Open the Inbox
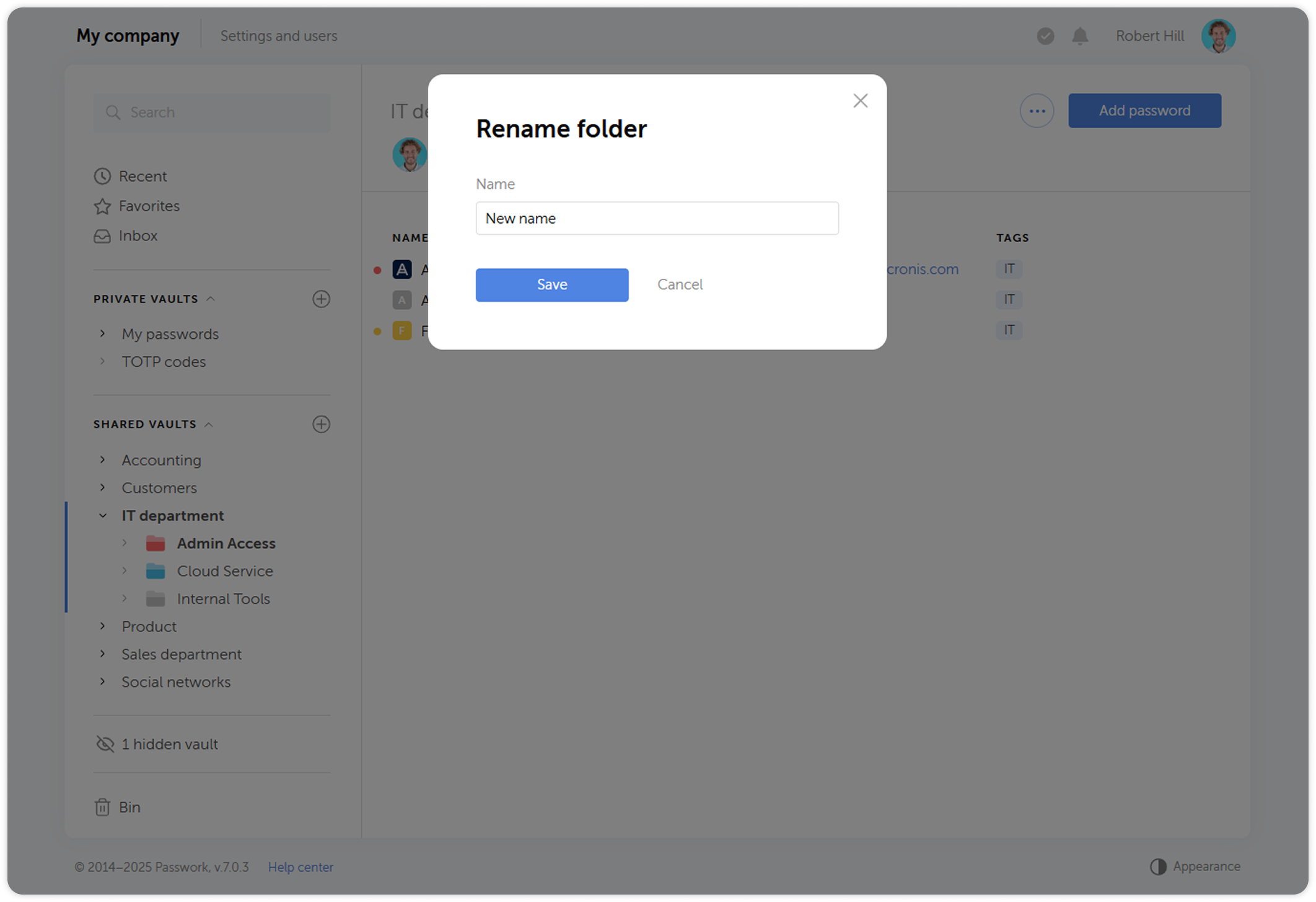The height and width of the screenshot is (902, 1316). [138, 235]
